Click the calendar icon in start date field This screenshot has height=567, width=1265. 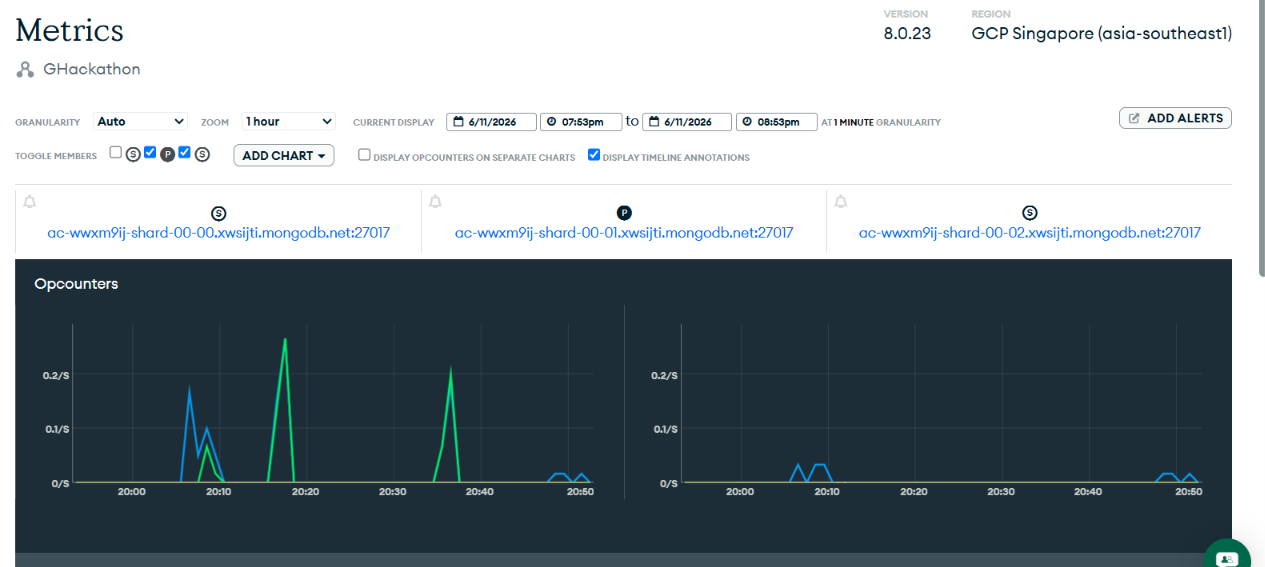pyautogui.click(x=458, y=122)
